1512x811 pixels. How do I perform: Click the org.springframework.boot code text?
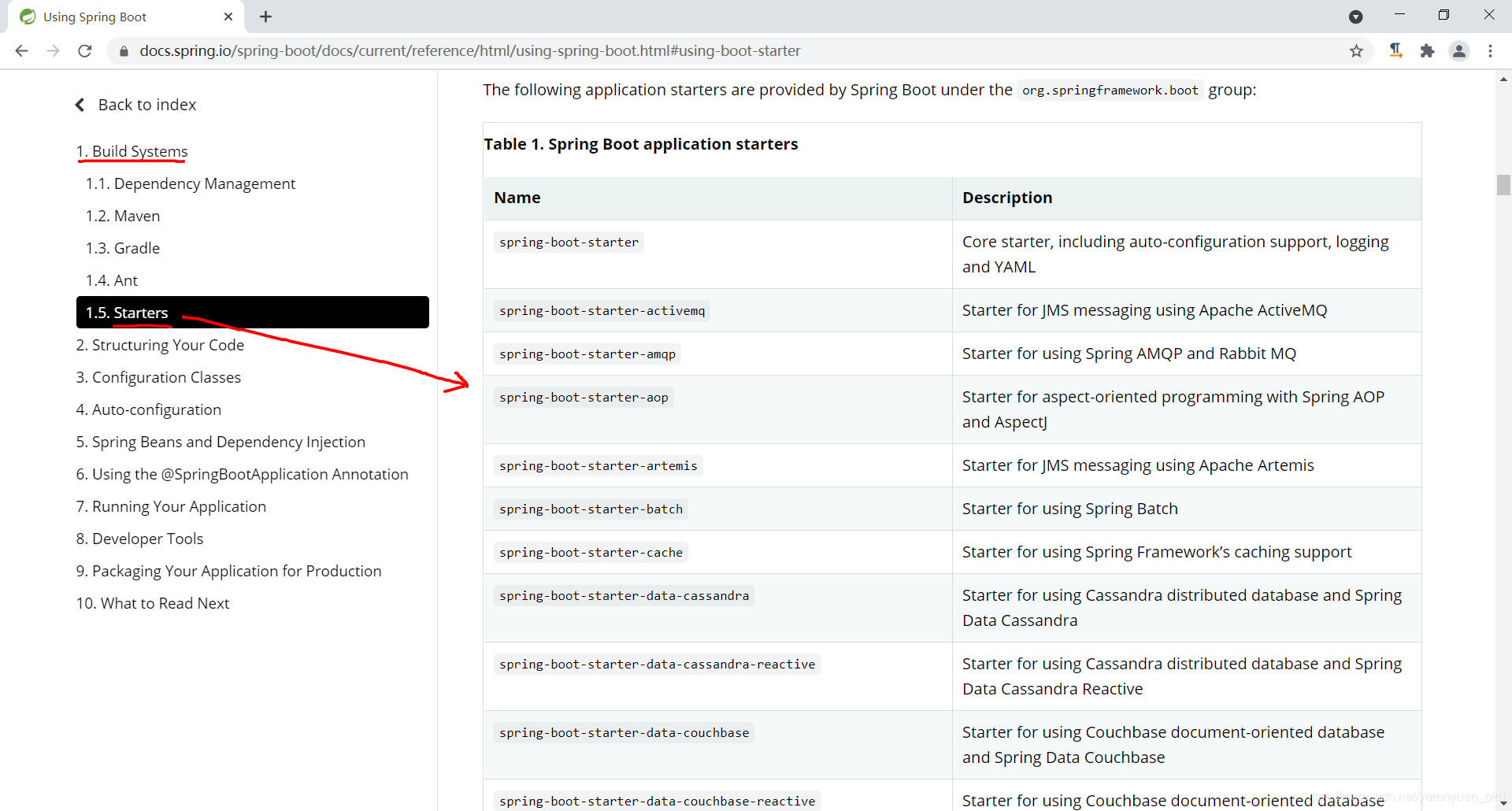pos(1110,91)
